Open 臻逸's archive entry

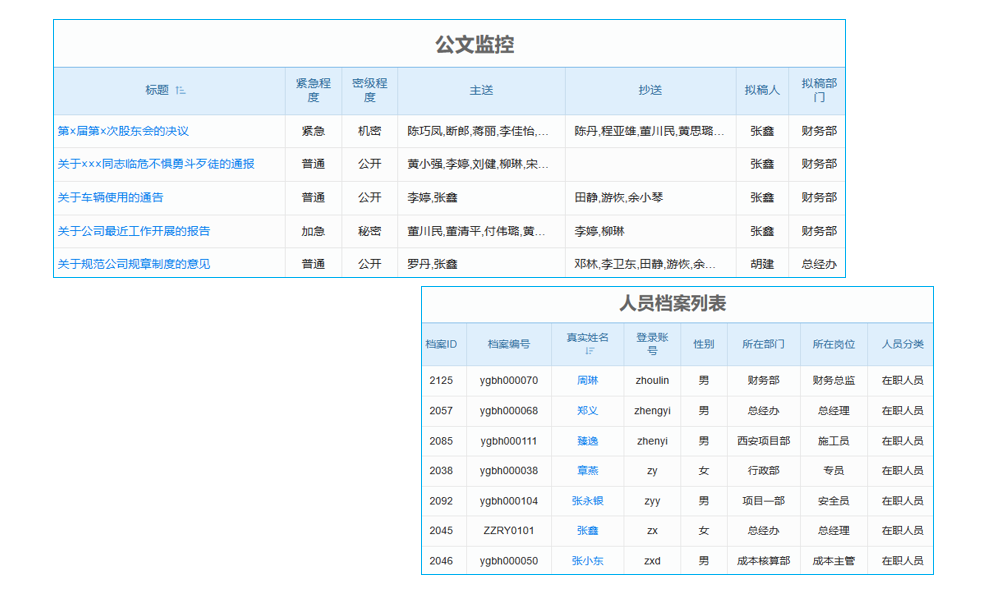[586, 441]
